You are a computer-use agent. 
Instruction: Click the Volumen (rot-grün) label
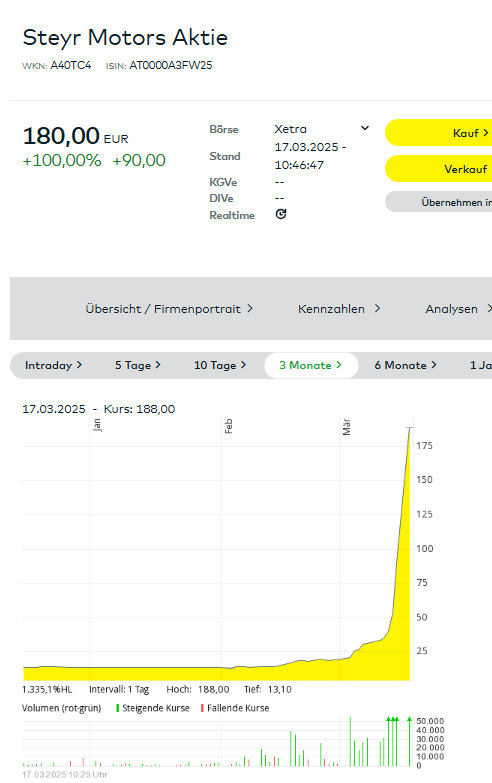click(x=61, y=708)
